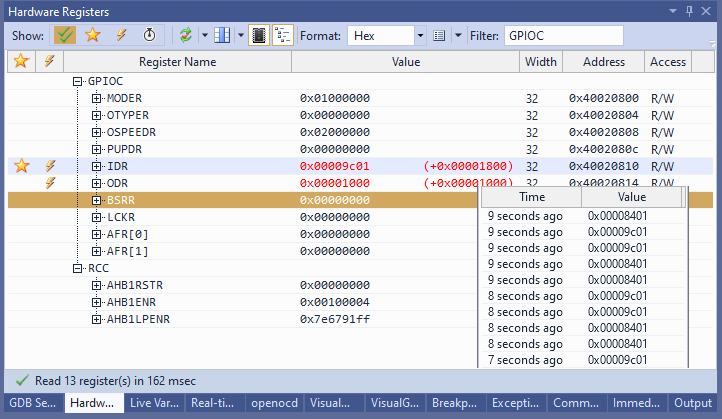Screen dimensions: 722x419
Task: Expand the LCKR register
Action: coord(96,217)
